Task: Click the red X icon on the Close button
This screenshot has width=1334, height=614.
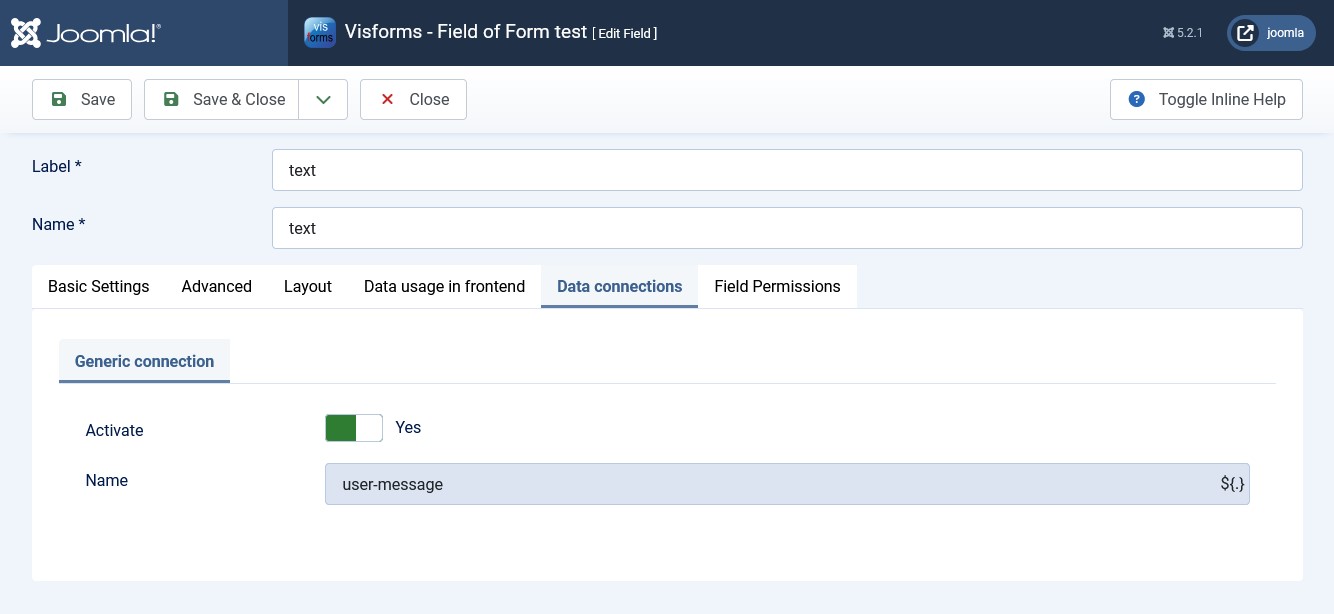Action: (x=387, y=99)
